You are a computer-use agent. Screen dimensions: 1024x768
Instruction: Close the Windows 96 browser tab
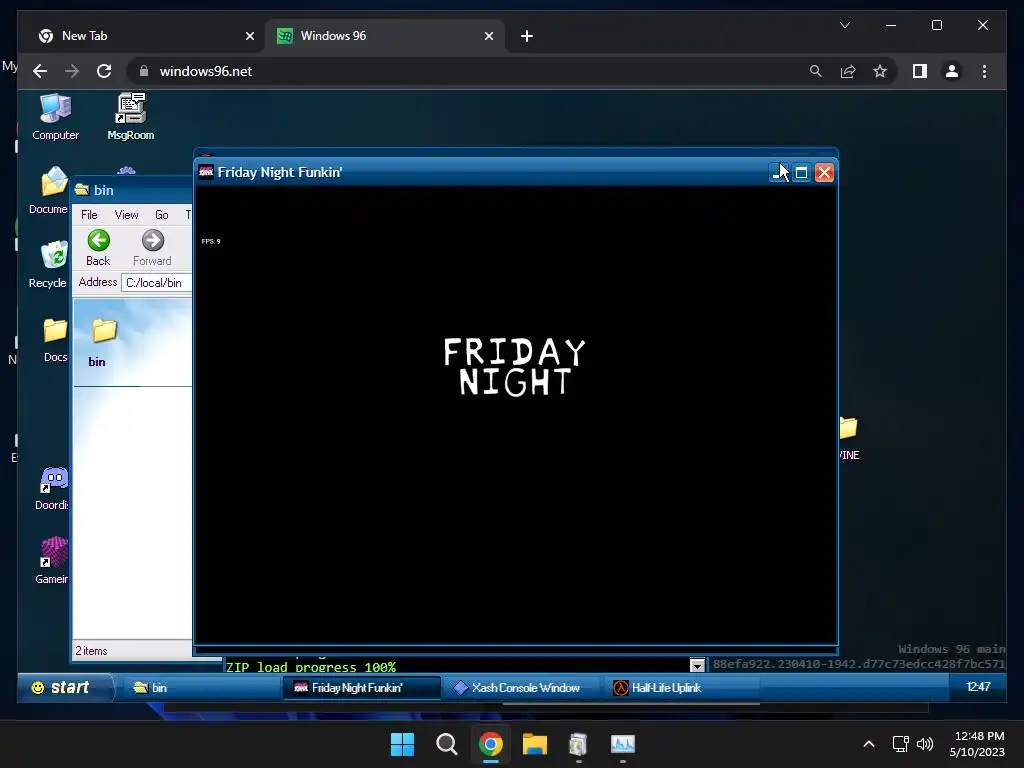point(488,36)
